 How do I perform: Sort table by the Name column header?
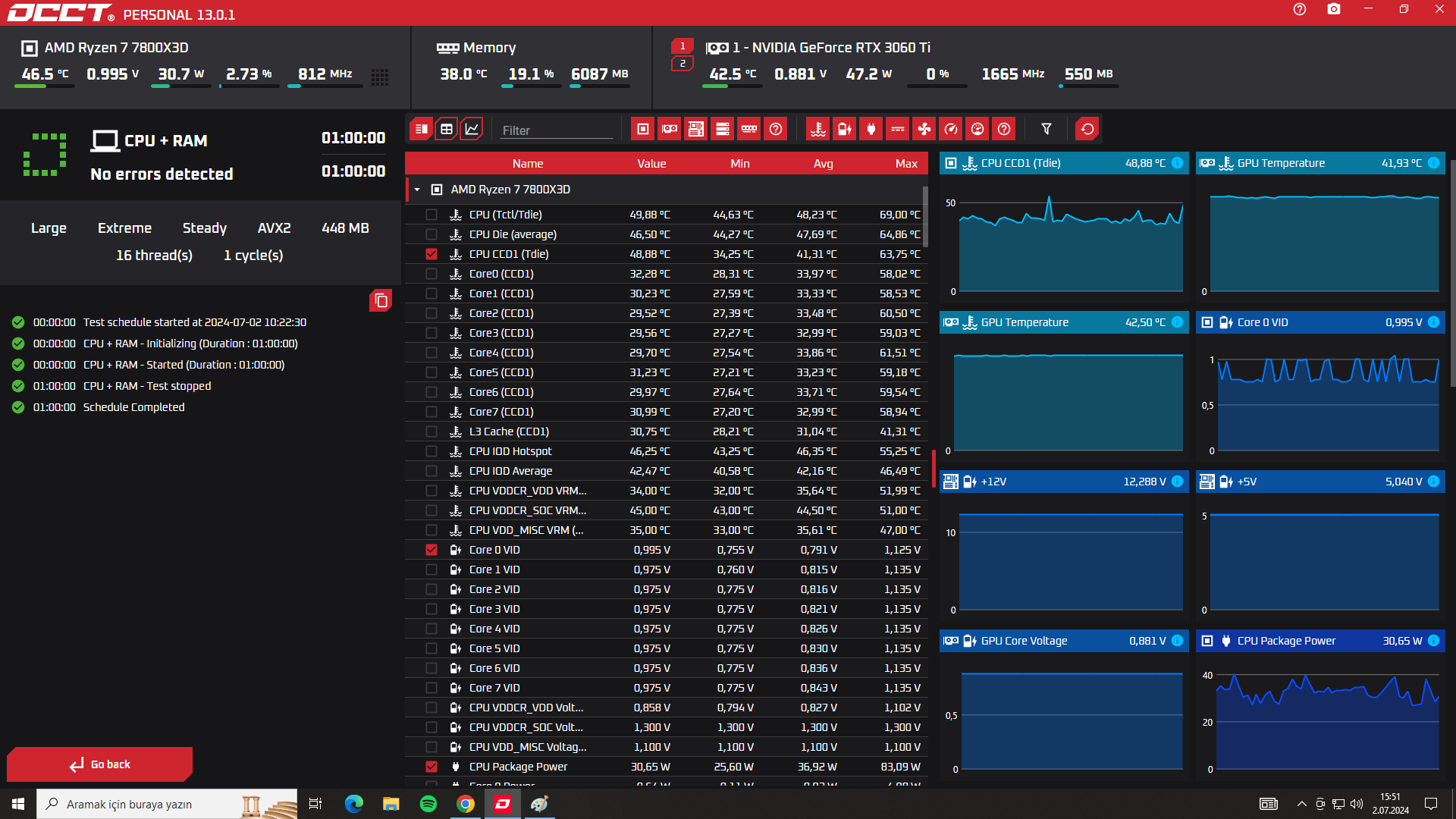coord(527,163)
